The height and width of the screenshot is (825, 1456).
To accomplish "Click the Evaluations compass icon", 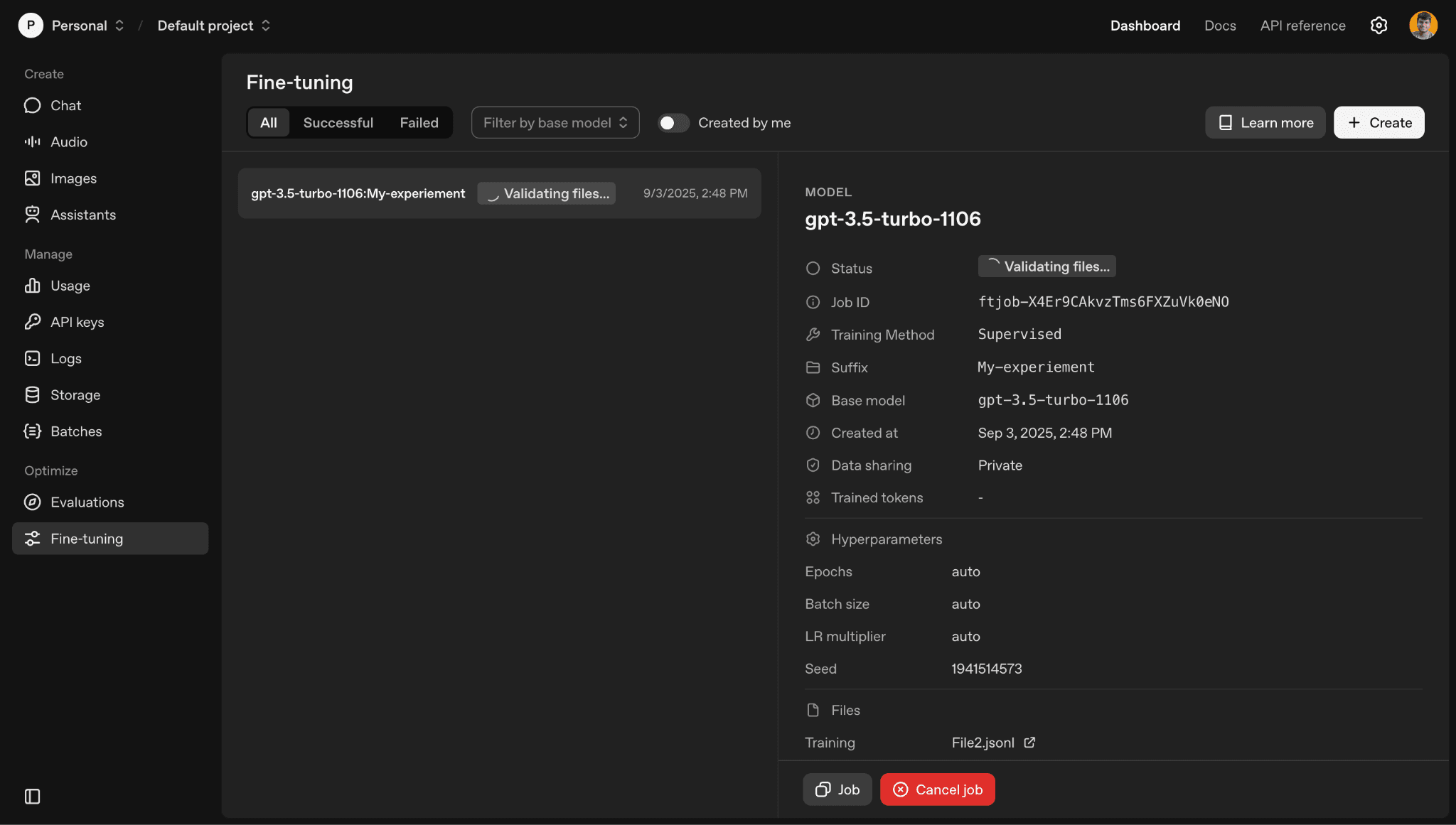I will click(32, 502).
